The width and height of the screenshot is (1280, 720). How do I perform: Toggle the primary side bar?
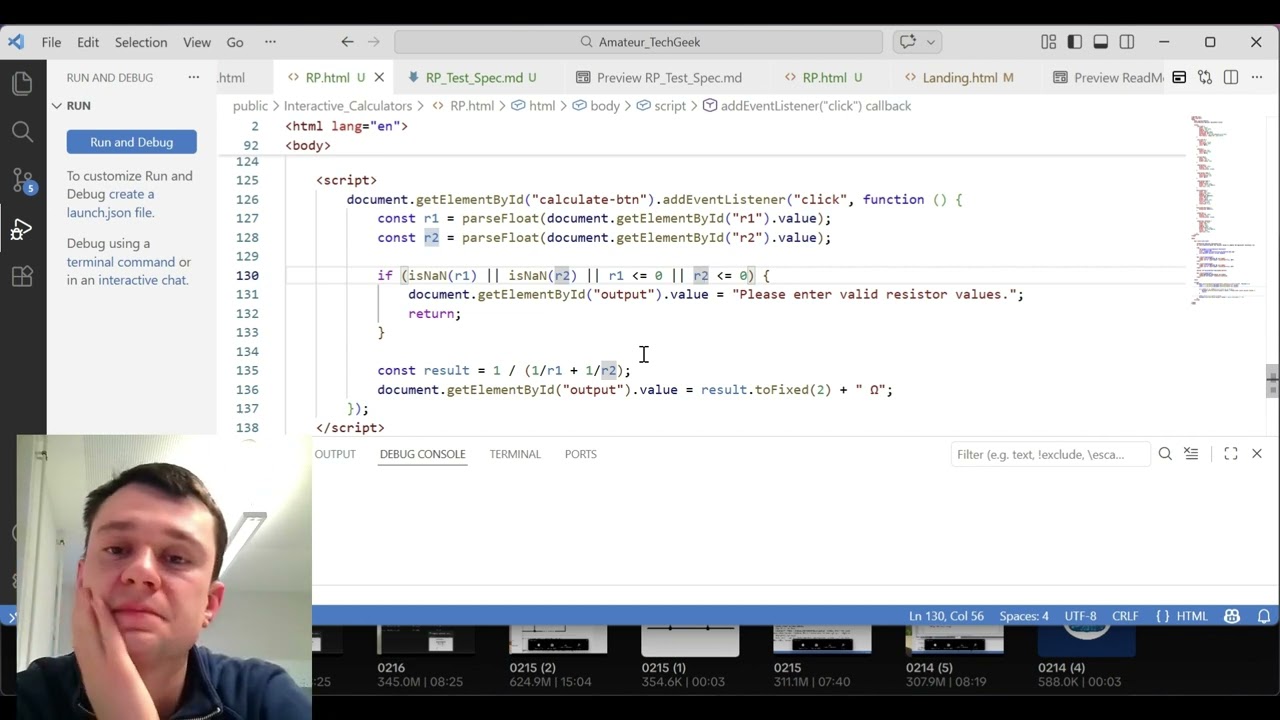1074,42
